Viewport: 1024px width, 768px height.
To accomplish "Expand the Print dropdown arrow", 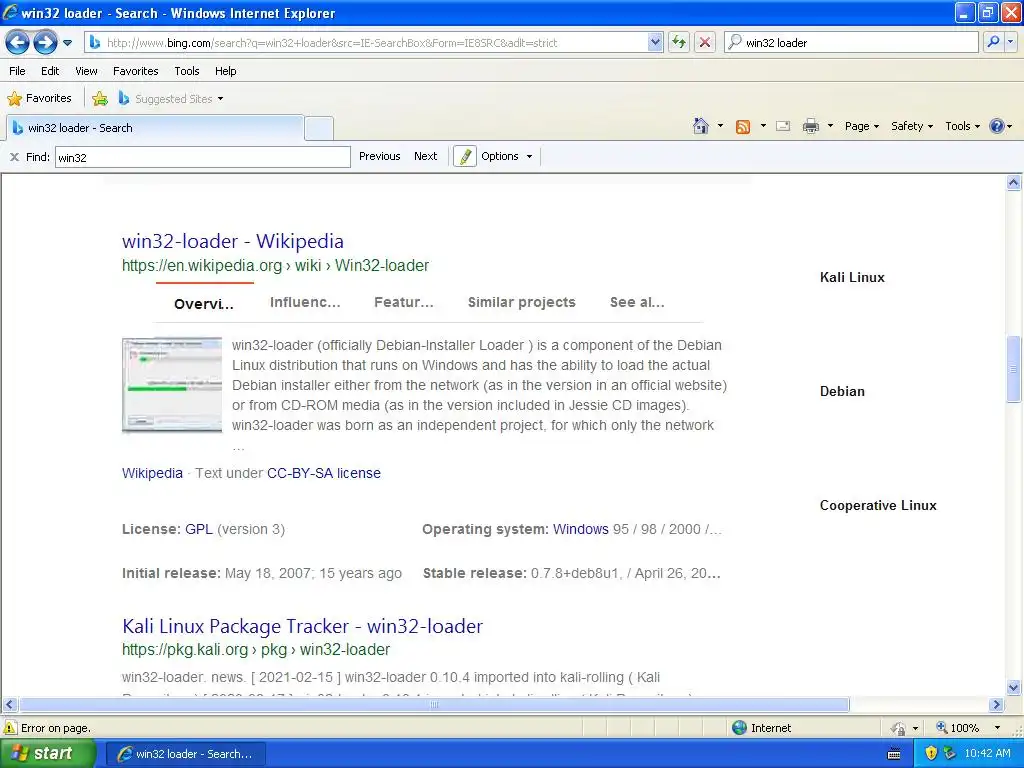I will 830,126.
